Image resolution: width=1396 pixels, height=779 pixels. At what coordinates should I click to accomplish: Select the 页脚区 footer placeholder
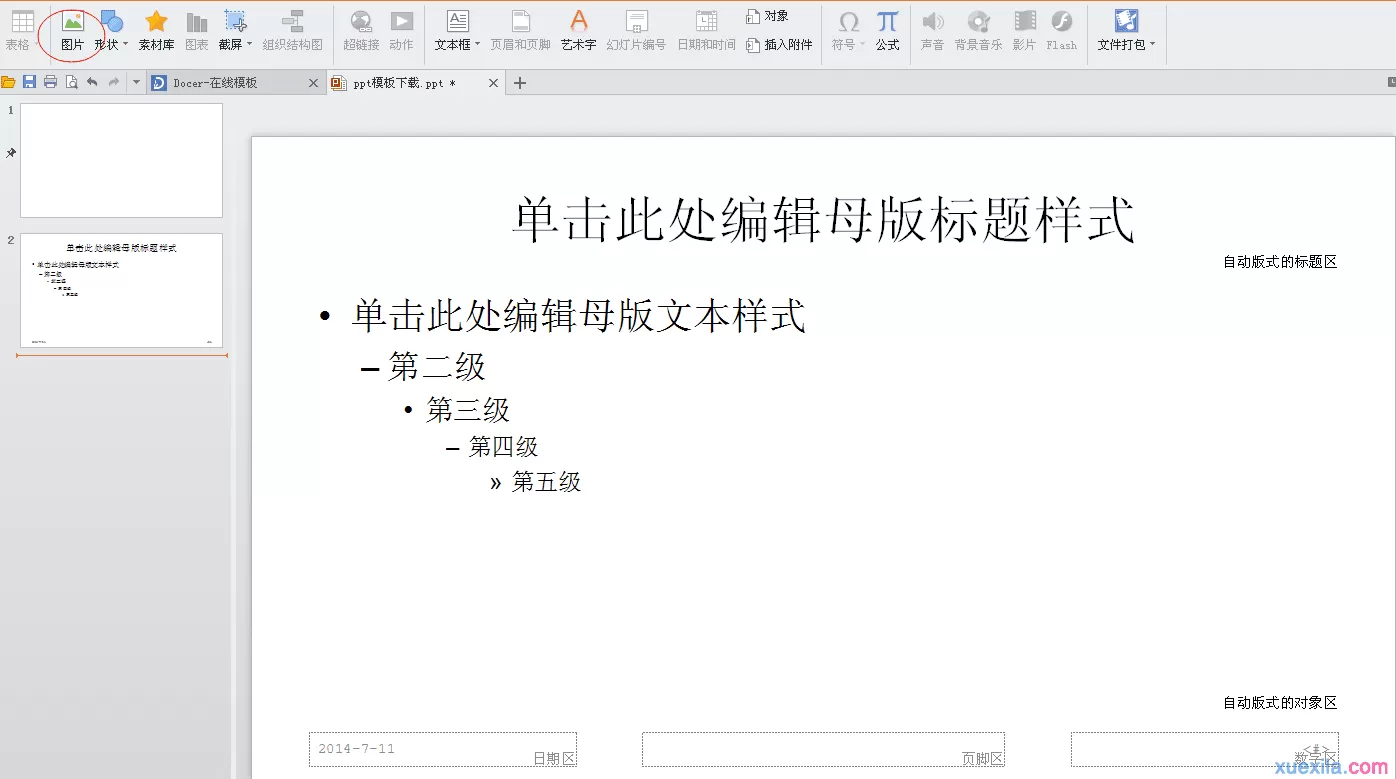click(x=823, y=749)
